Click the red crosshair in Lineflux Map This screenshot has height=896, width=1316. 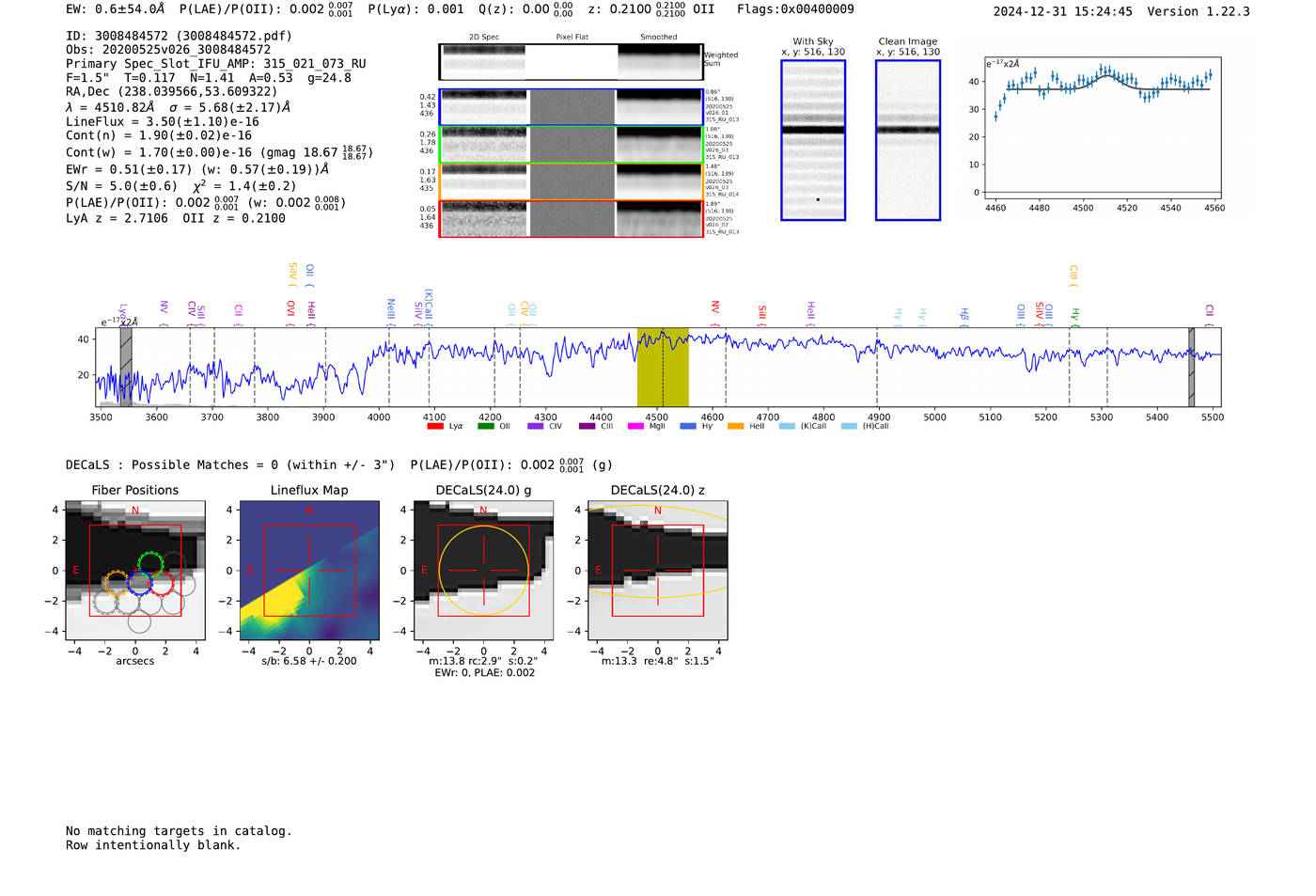point(309,571)
